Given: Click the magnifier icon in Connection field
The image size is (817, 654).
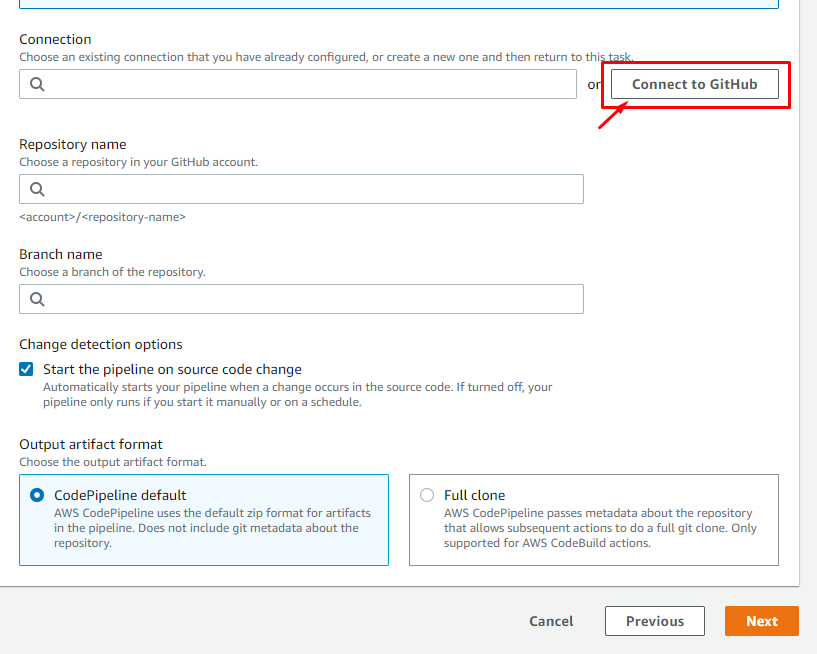Looking at the screenshot, I should tap(37, 84).
